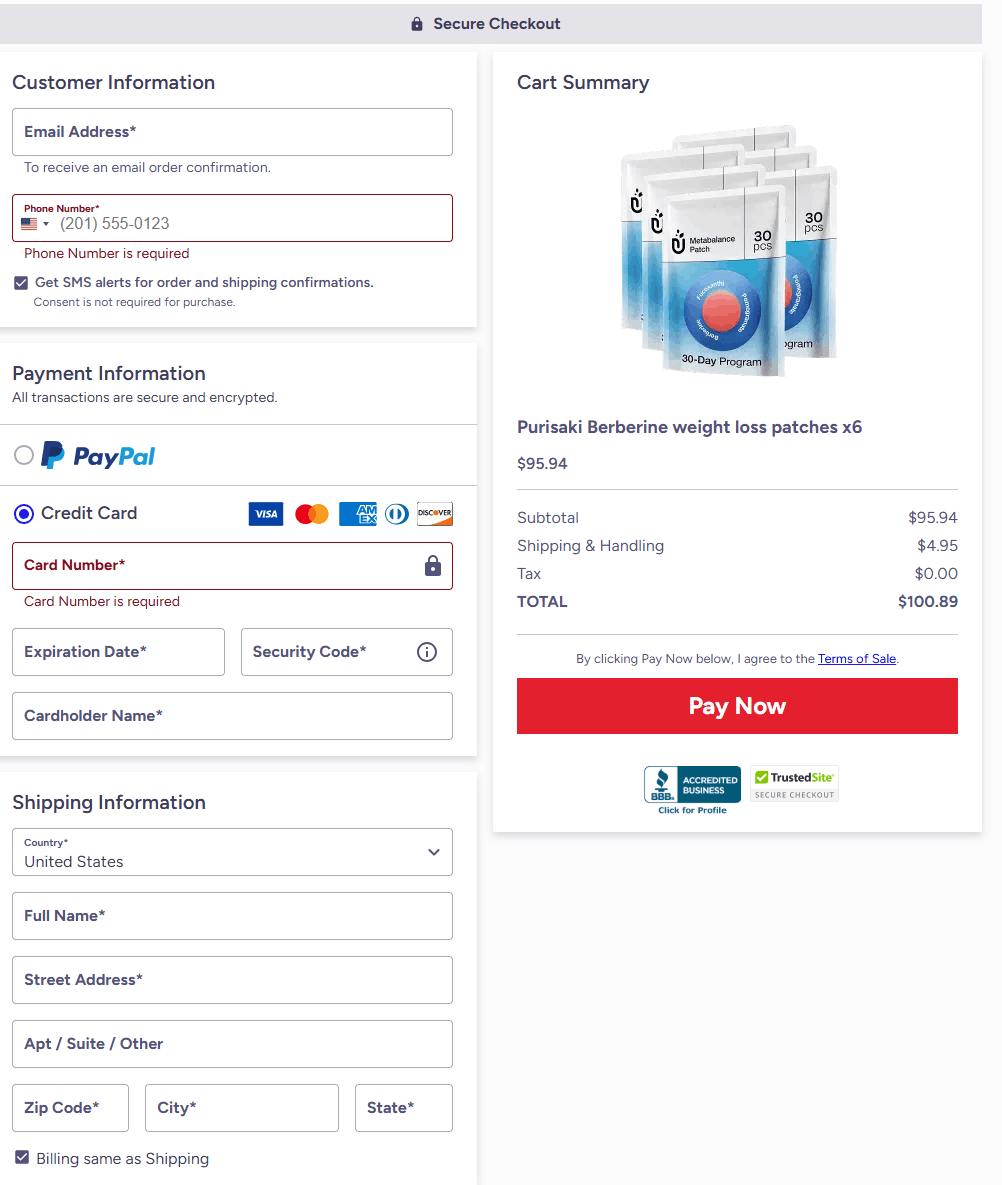This screenshot has width=1002, height=1185.
Task: Click the card number padlock icon
Action: pos(433,566)
